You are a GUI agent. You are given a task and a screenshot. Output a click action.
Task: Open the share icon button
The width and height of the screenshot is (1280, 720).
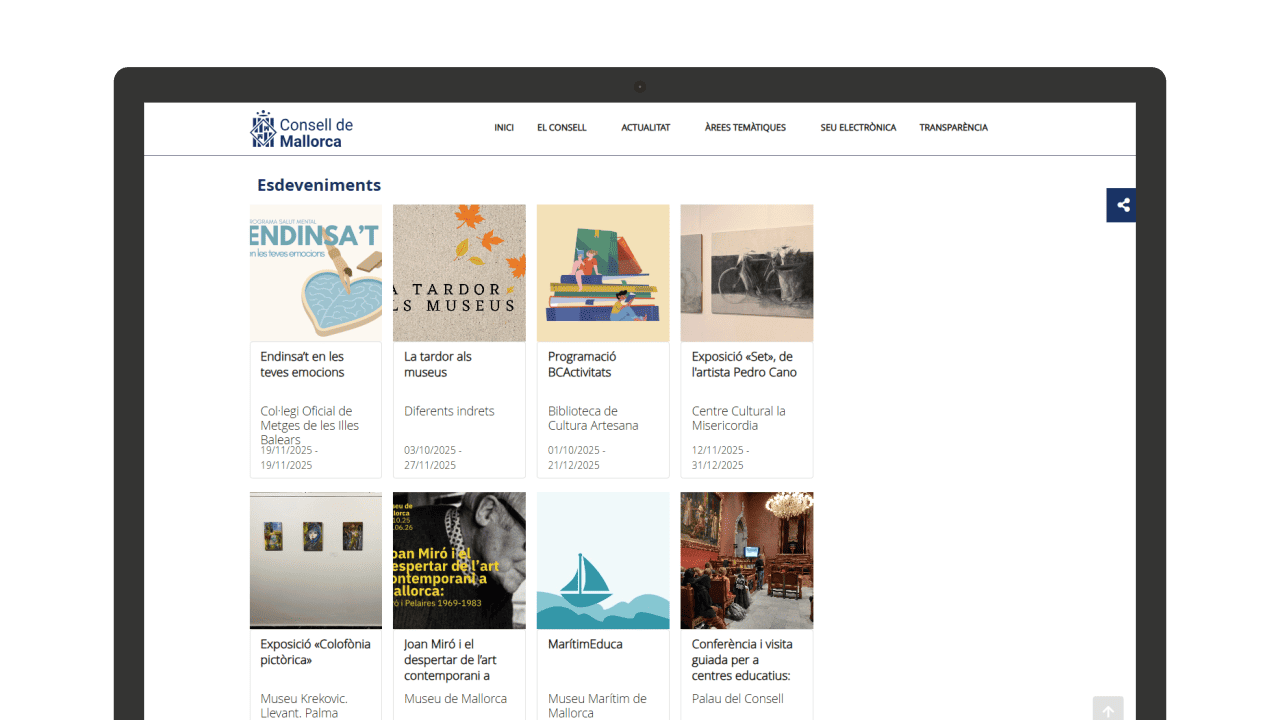pyautogui.click(x=1122, y=205)
